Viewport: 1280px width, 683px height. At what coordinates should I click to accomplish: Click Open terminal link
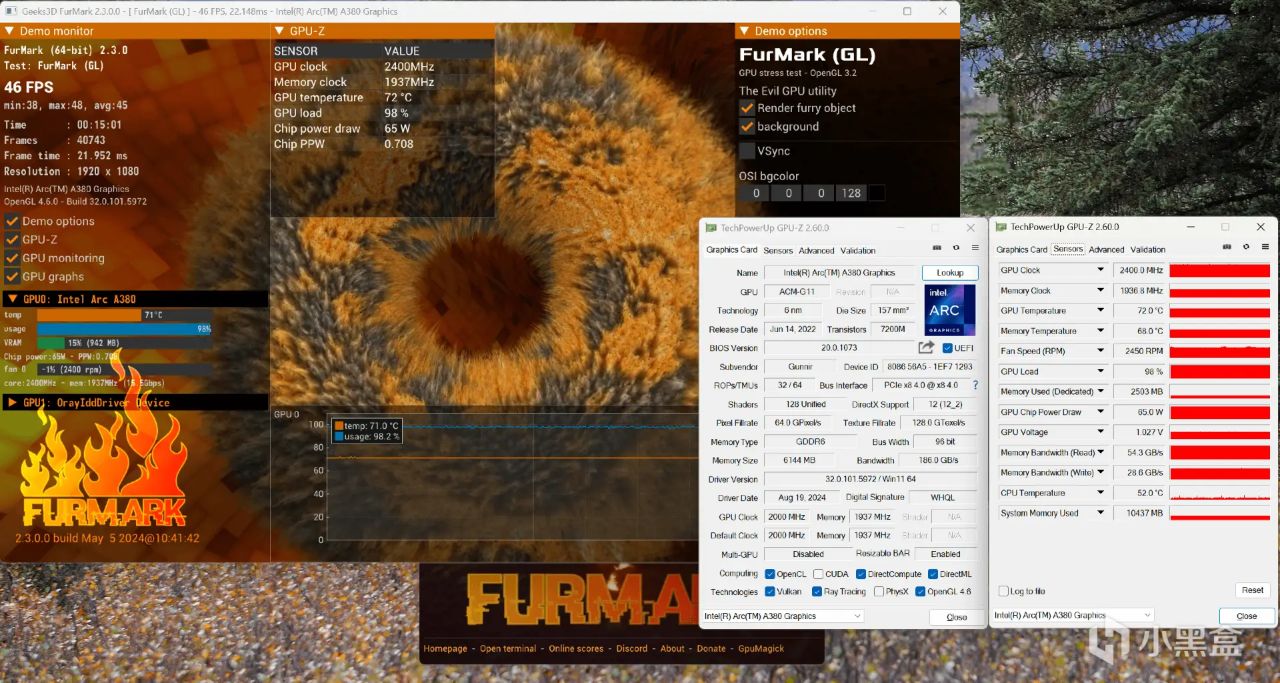tap(508, 649)
